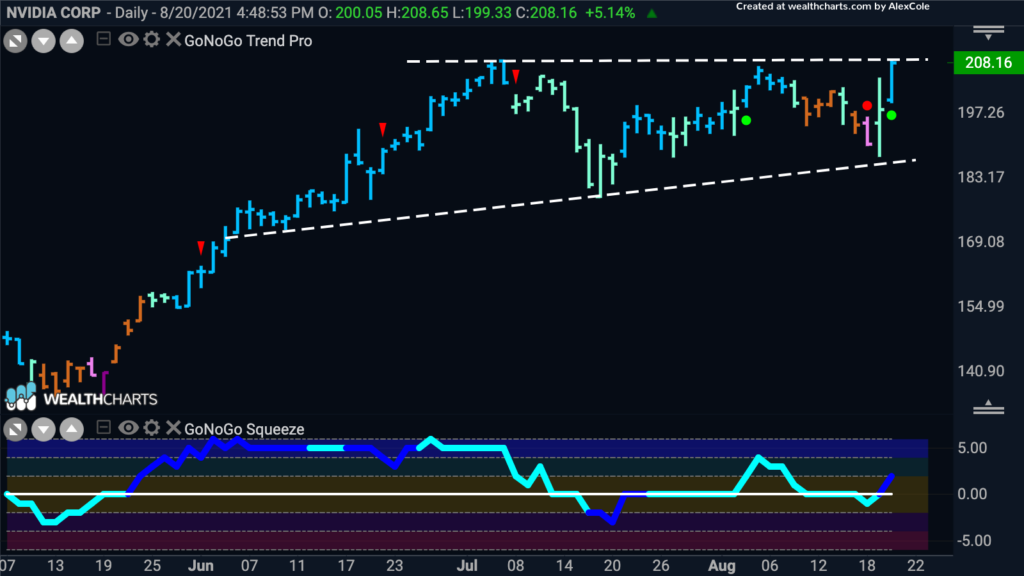Click the red arrow marker near June 22
The width and height of the screenshot is (1024, 576).
pyautogui.click(x=383, y=129)
